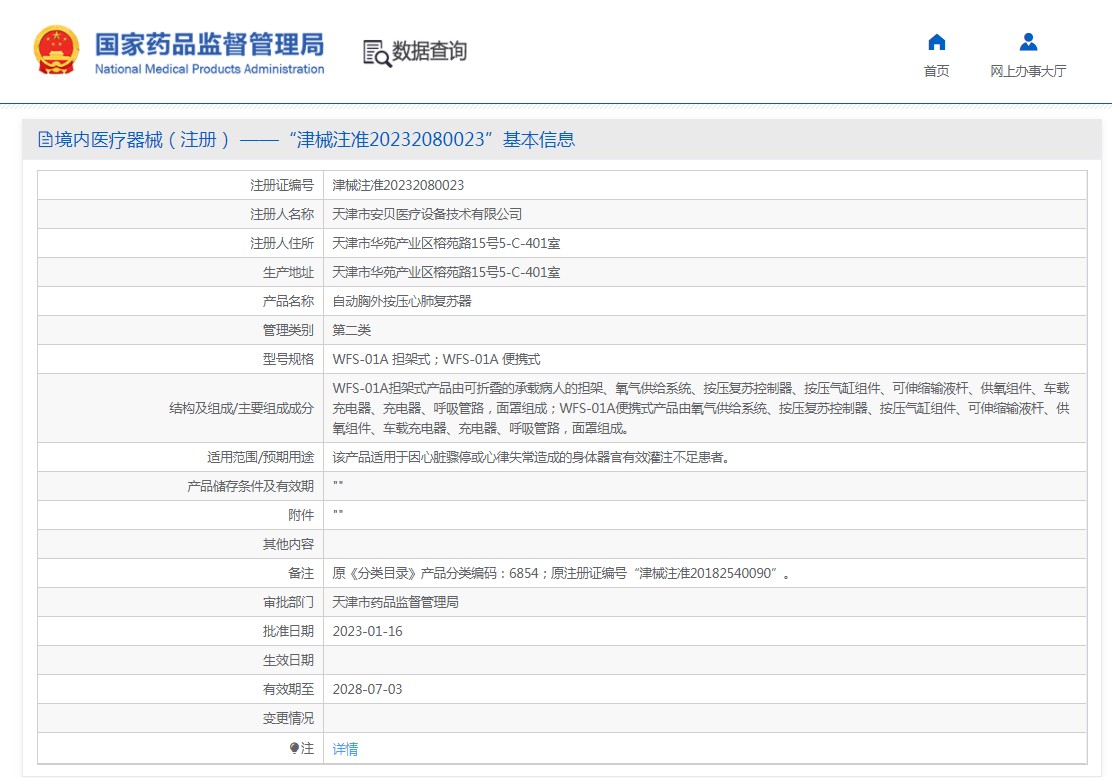The height and width of the screenshot is (778, 1112).
Task: Click the 产品名称 row label
Action: pyautogui.click(x=288, y=301)
